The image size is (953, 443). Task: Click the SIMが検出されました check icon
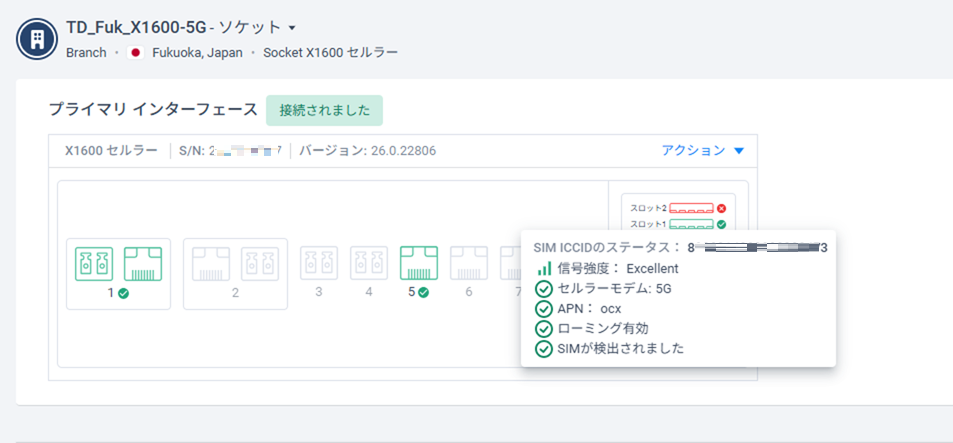point(543,349)
